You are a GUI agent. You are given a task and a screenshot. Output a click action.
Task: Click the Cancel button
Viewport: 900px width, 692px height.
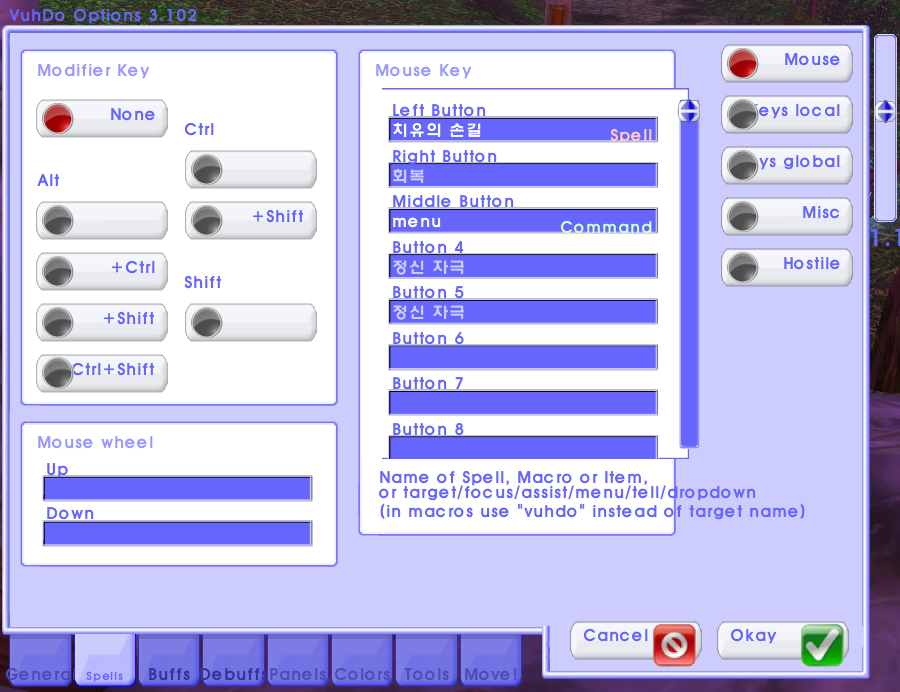click(635, 642)
